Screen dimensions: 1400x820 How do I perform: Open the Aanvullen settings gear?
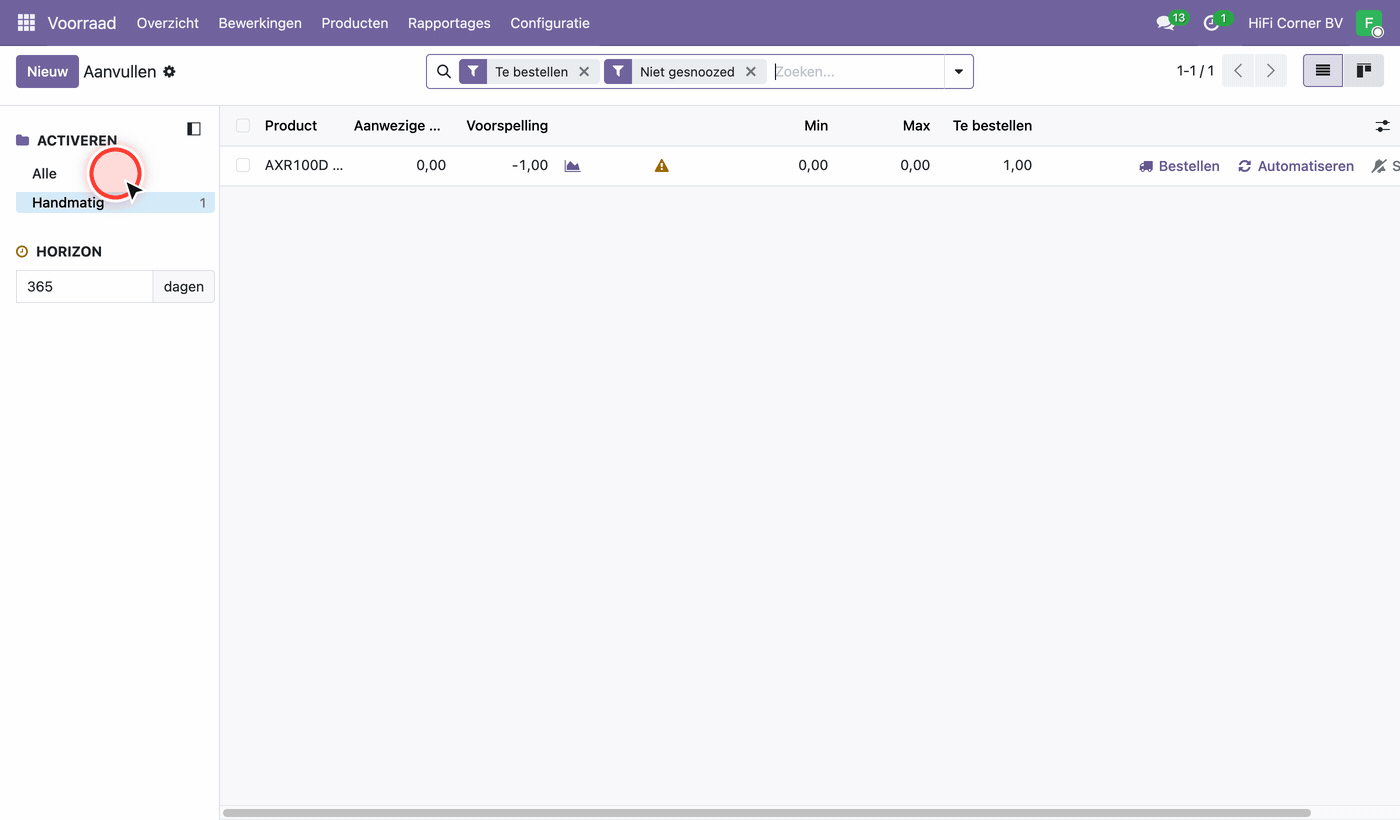click(169, 72)
